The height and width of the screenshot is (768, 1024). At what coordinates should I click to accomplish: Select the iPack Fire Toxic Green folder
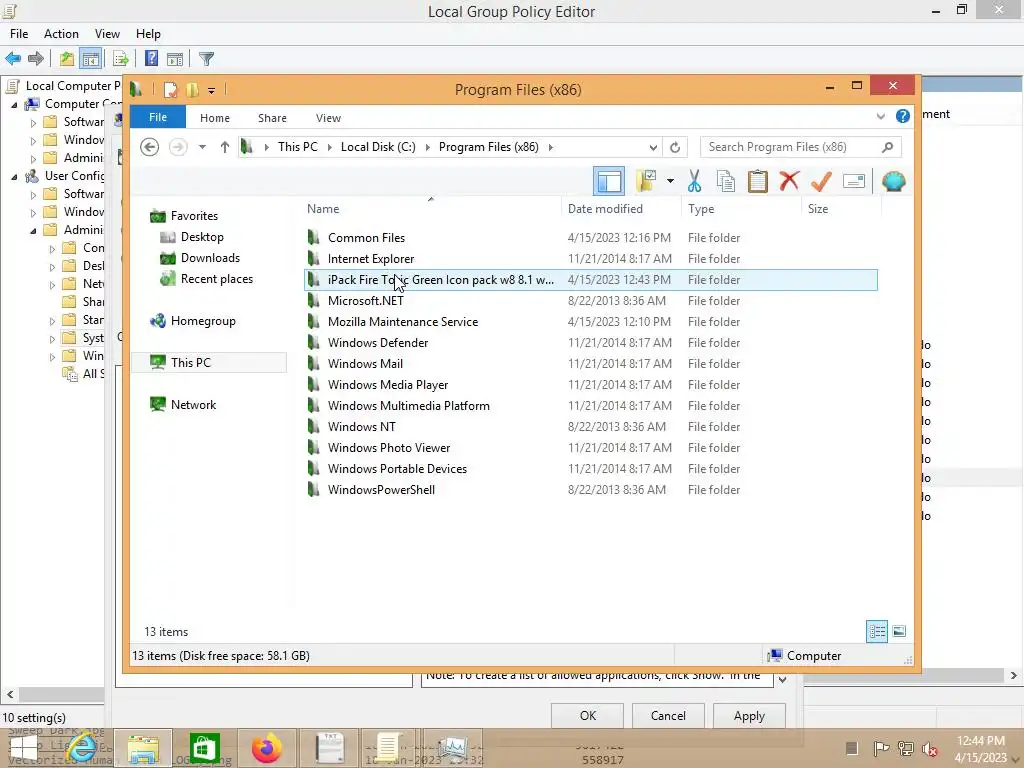click(x=591, y=280)
